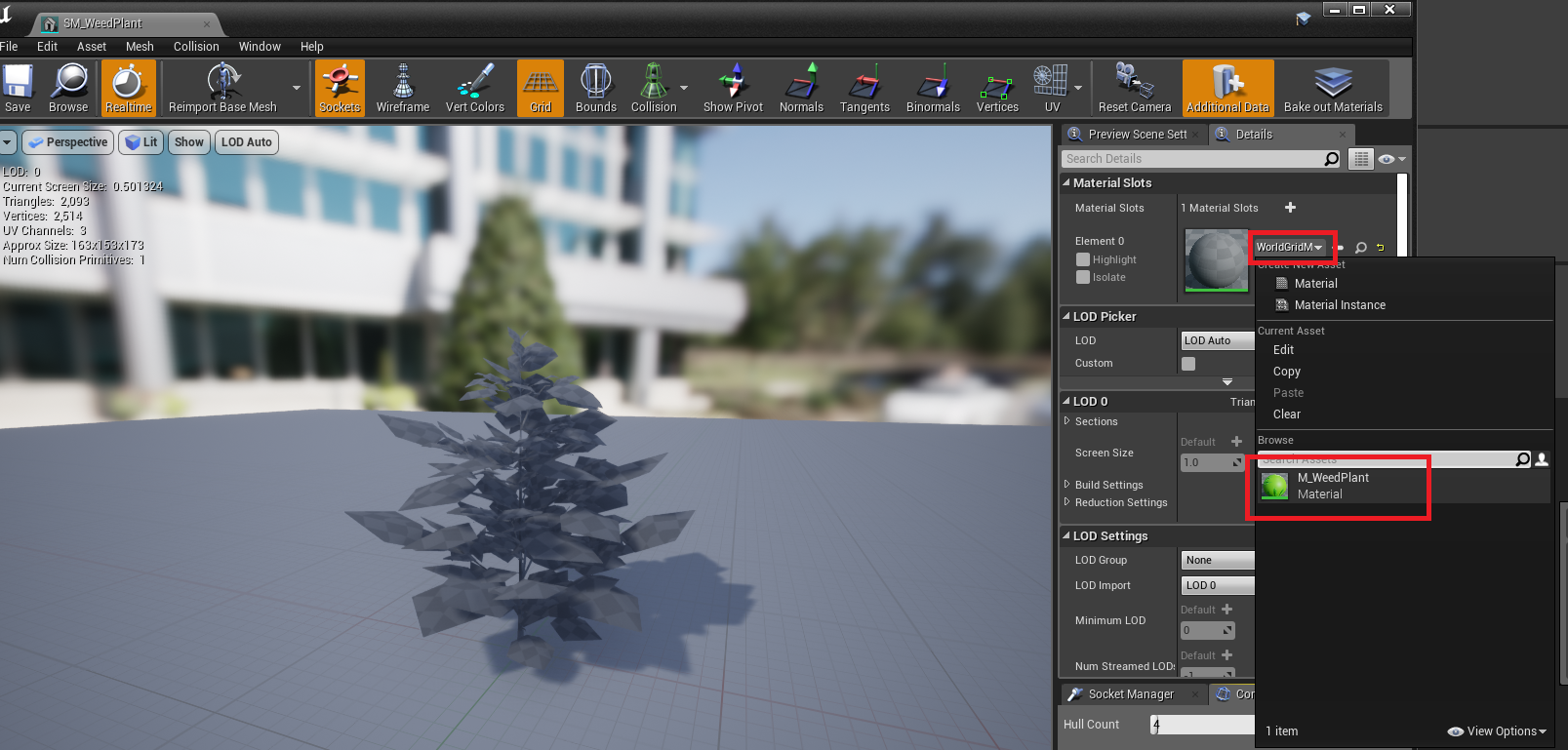
Task: Open Perspective viewport dropdown
Action: tap(67, 142)
